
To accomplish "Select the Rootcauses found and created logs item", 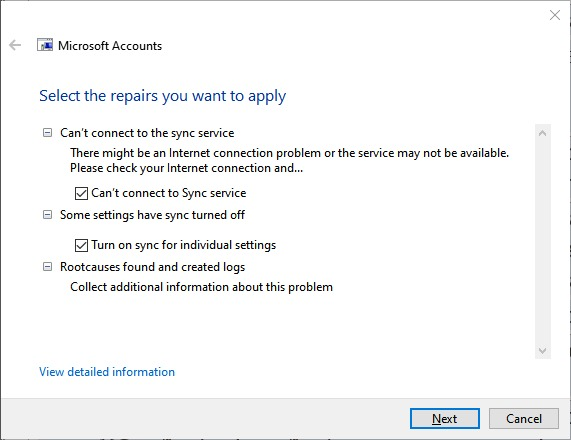I will [152, 267].
